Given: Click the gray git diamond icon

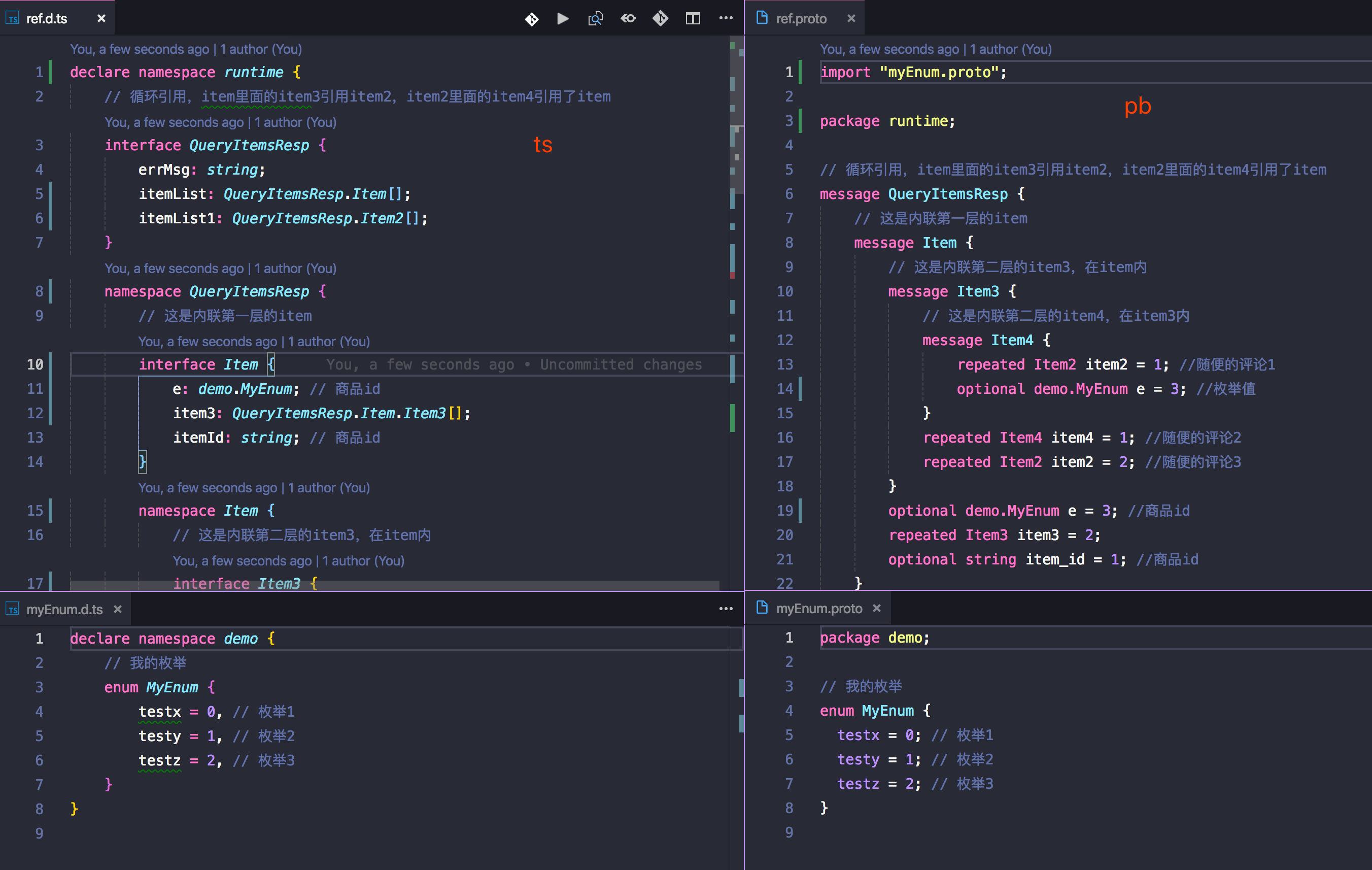Looking at the screenshot, I should [660, 19].
